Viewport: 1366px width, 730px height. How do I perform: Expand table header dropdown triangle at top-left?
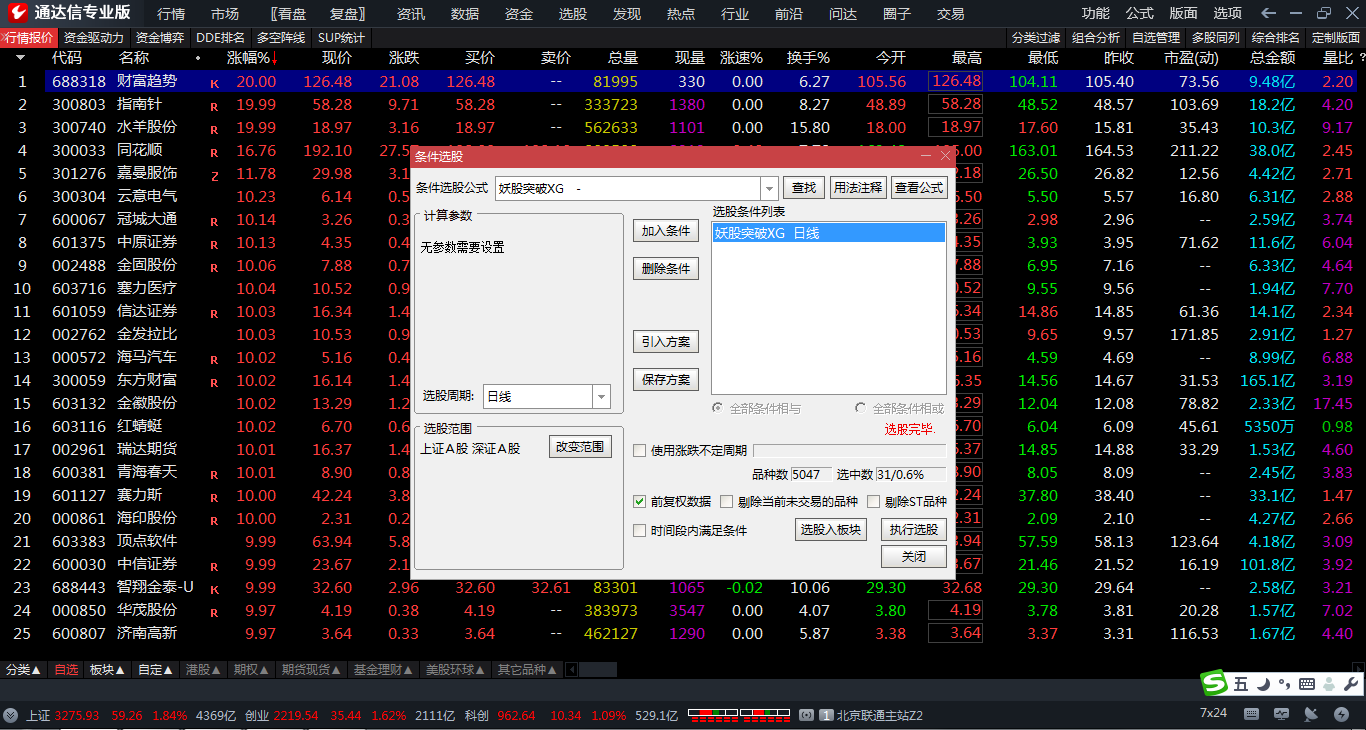[20, 58]
